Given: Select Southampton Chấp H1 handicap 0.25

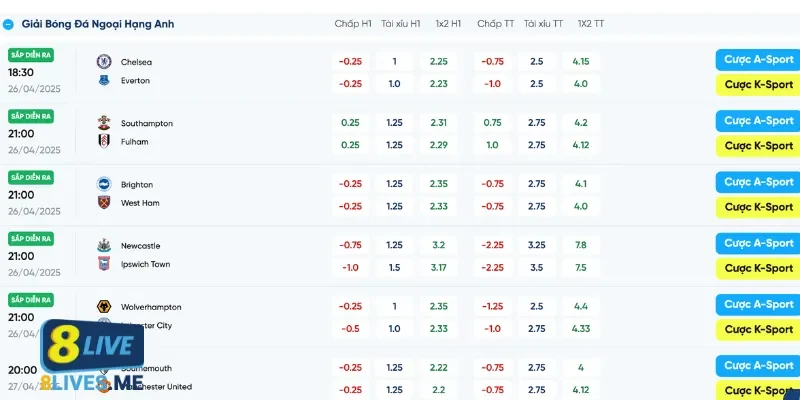Looking at the screenshot, I should 350,123.
